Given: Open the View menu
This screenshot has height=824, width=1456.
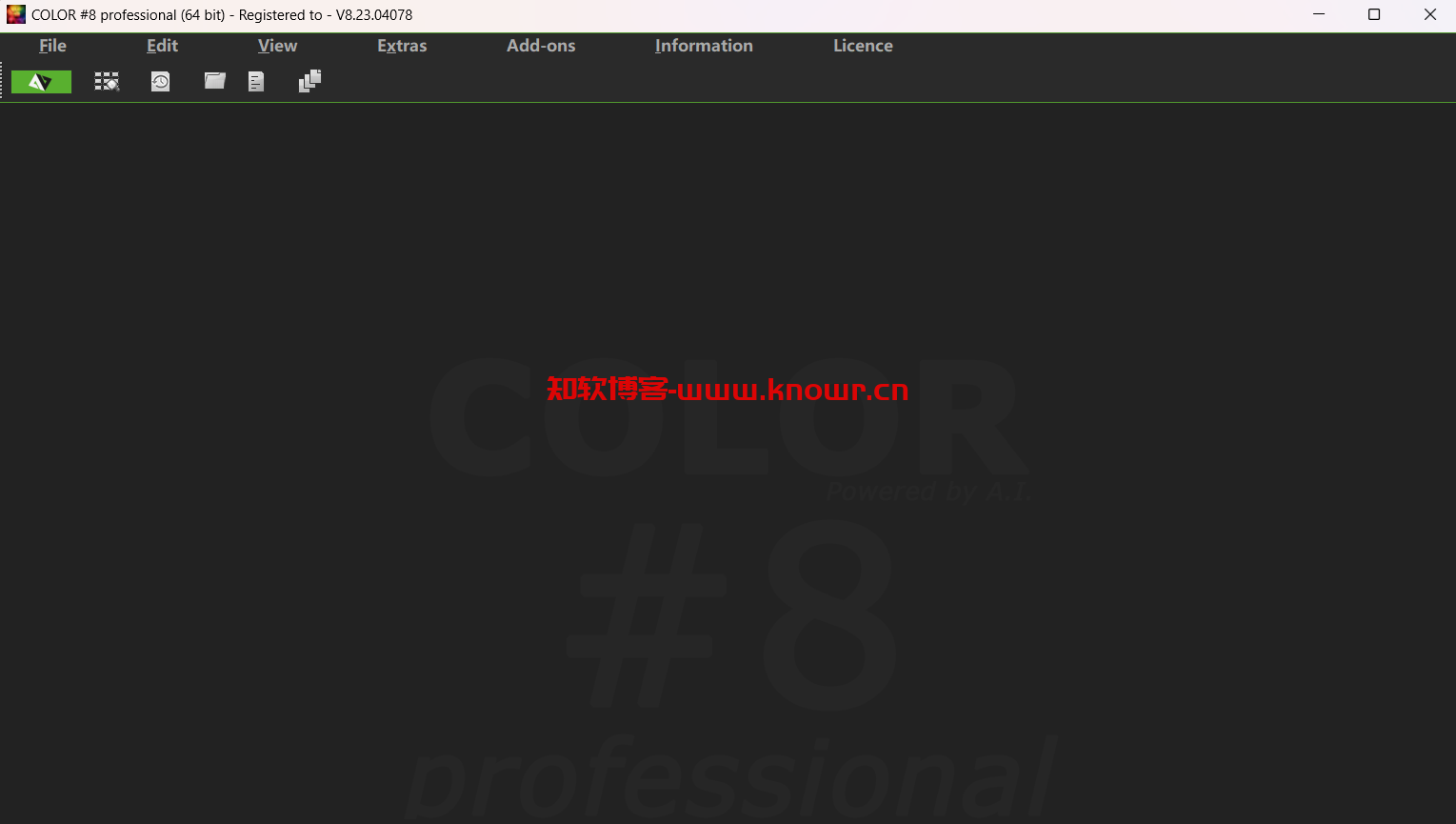Looking at the screenshot, I should (277, 46).
